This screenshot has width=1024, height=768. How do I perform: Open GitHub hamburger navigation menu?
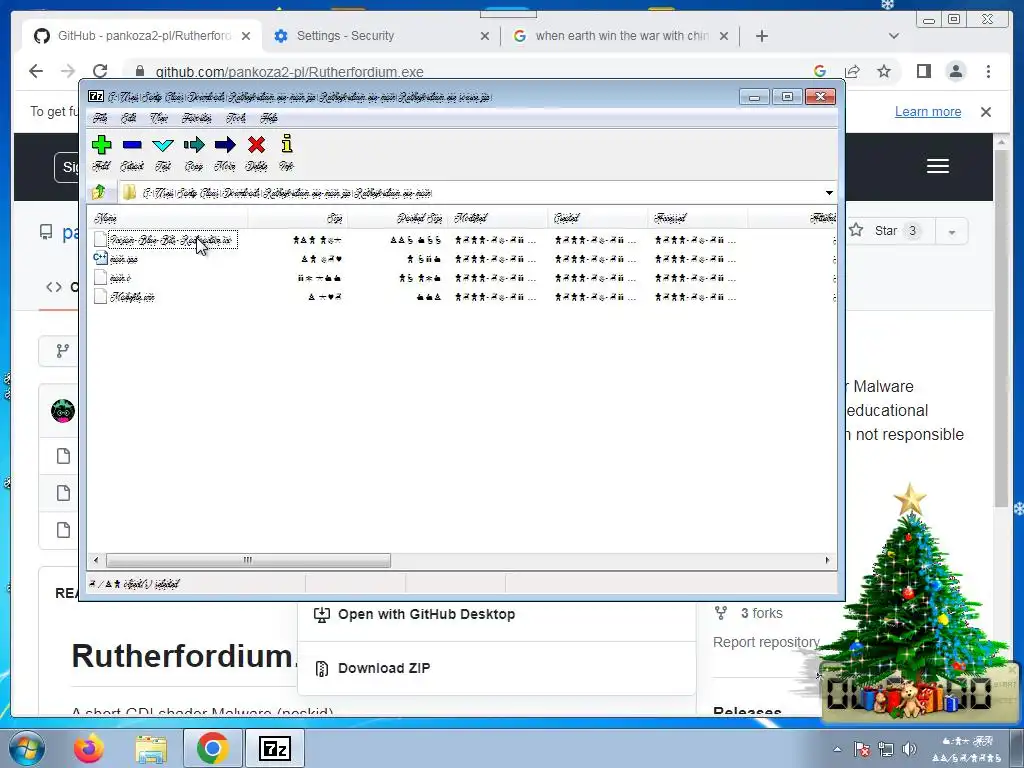(938, 167)
